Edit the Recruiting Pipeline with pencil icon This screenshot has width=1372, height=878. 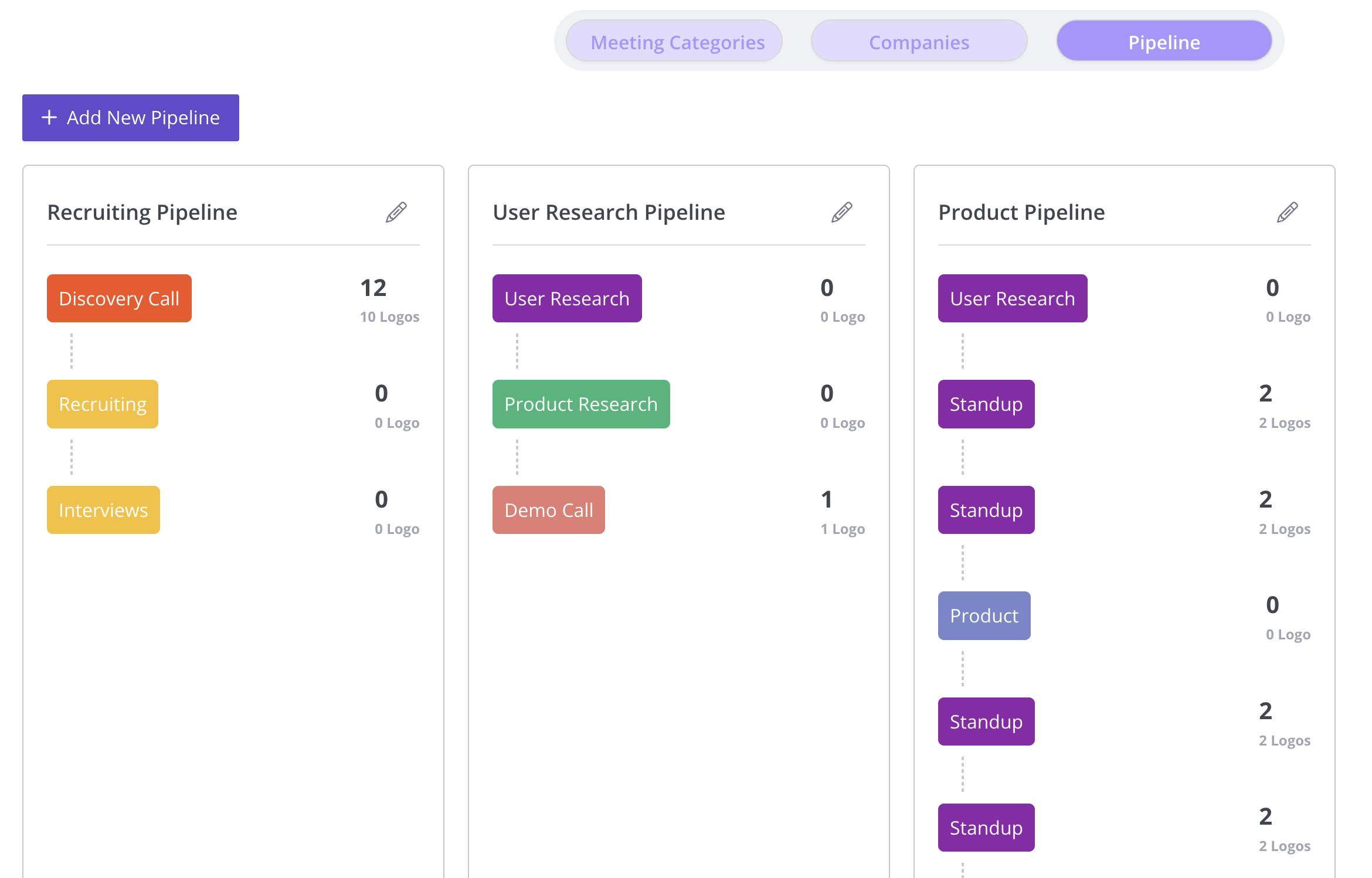[x=396, y=212]
